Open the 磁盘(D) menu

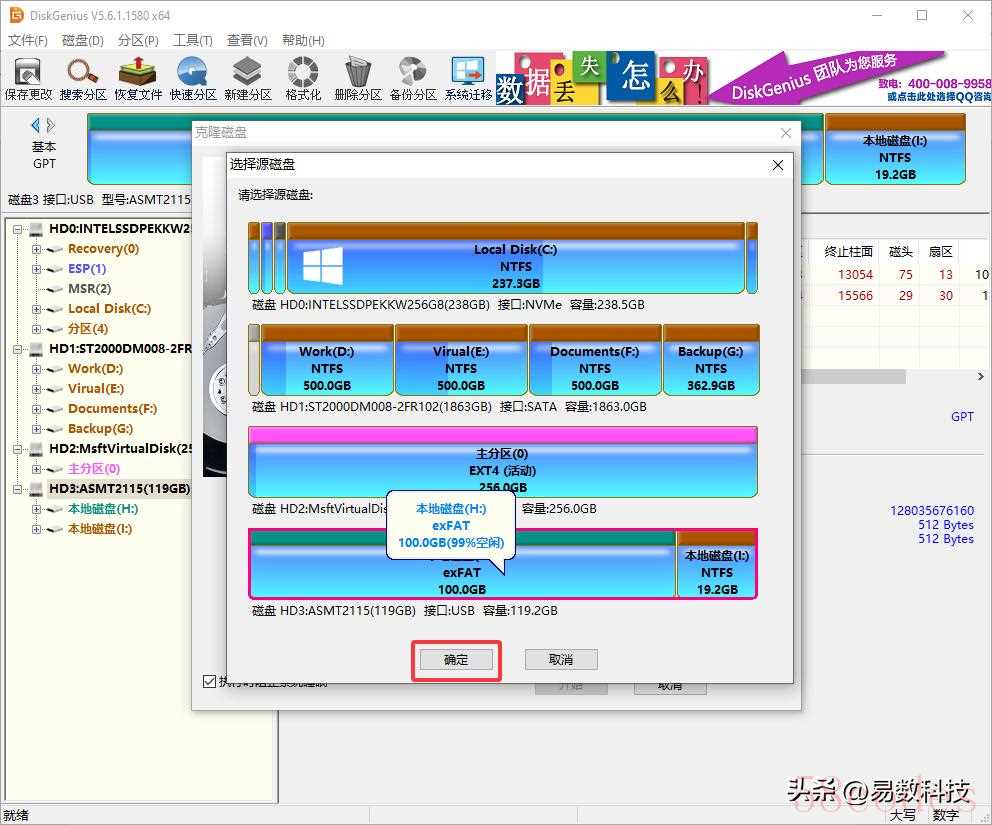pos(83,40)
